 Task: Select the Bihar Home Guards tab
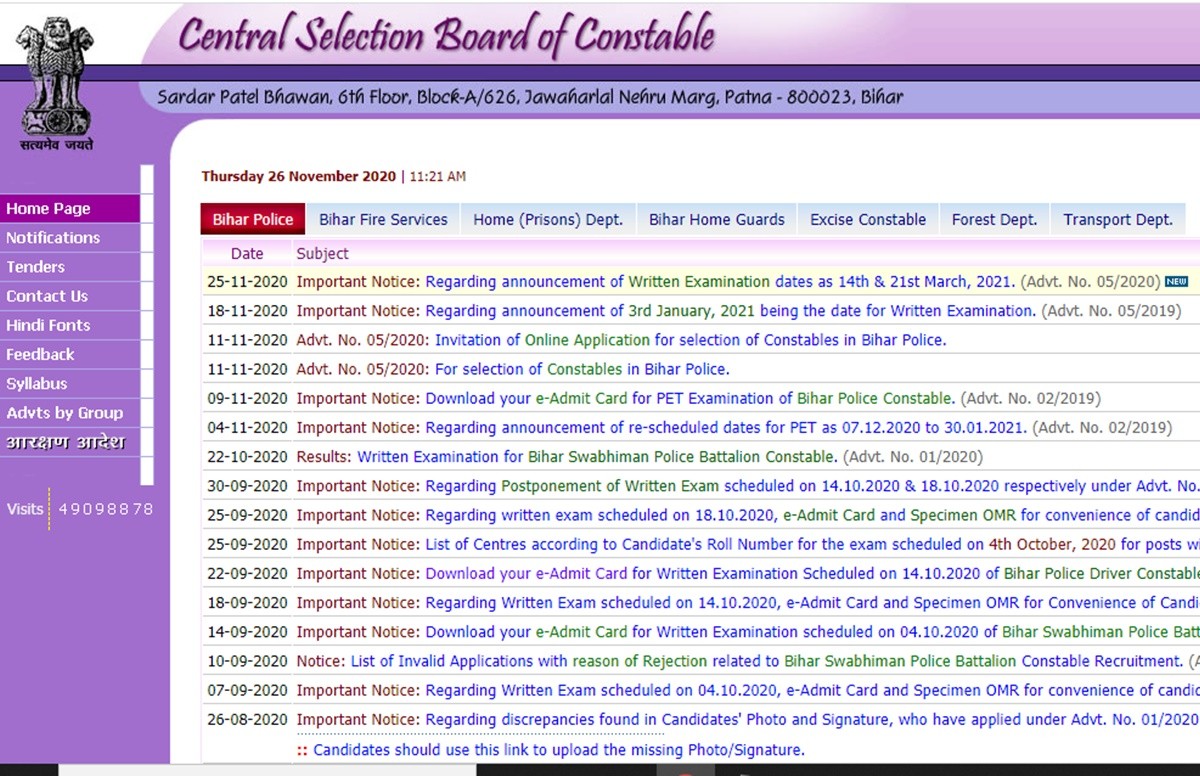tap(716, 220)
